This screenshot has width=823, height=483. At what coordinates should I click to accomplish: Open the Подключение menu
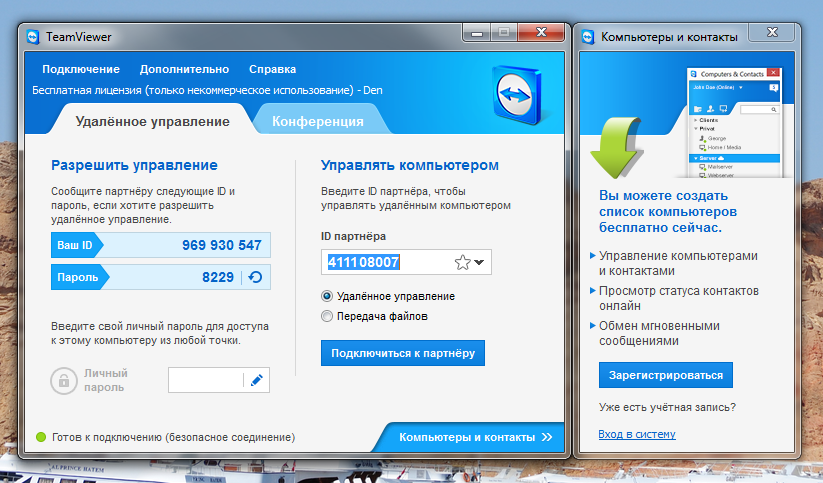click(81, 69)
